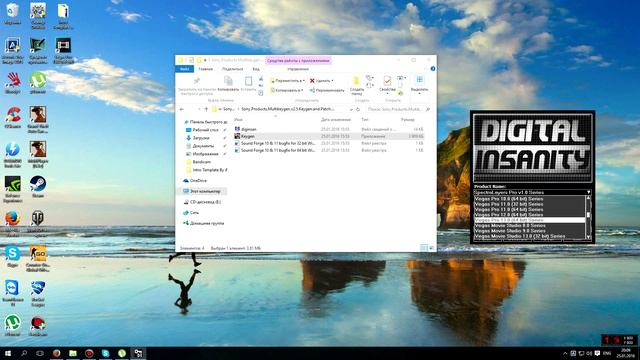Click Paste in the Explorer ribbon
The height and width of the screenshot is (360, 640).
click(x=248, y=84)
